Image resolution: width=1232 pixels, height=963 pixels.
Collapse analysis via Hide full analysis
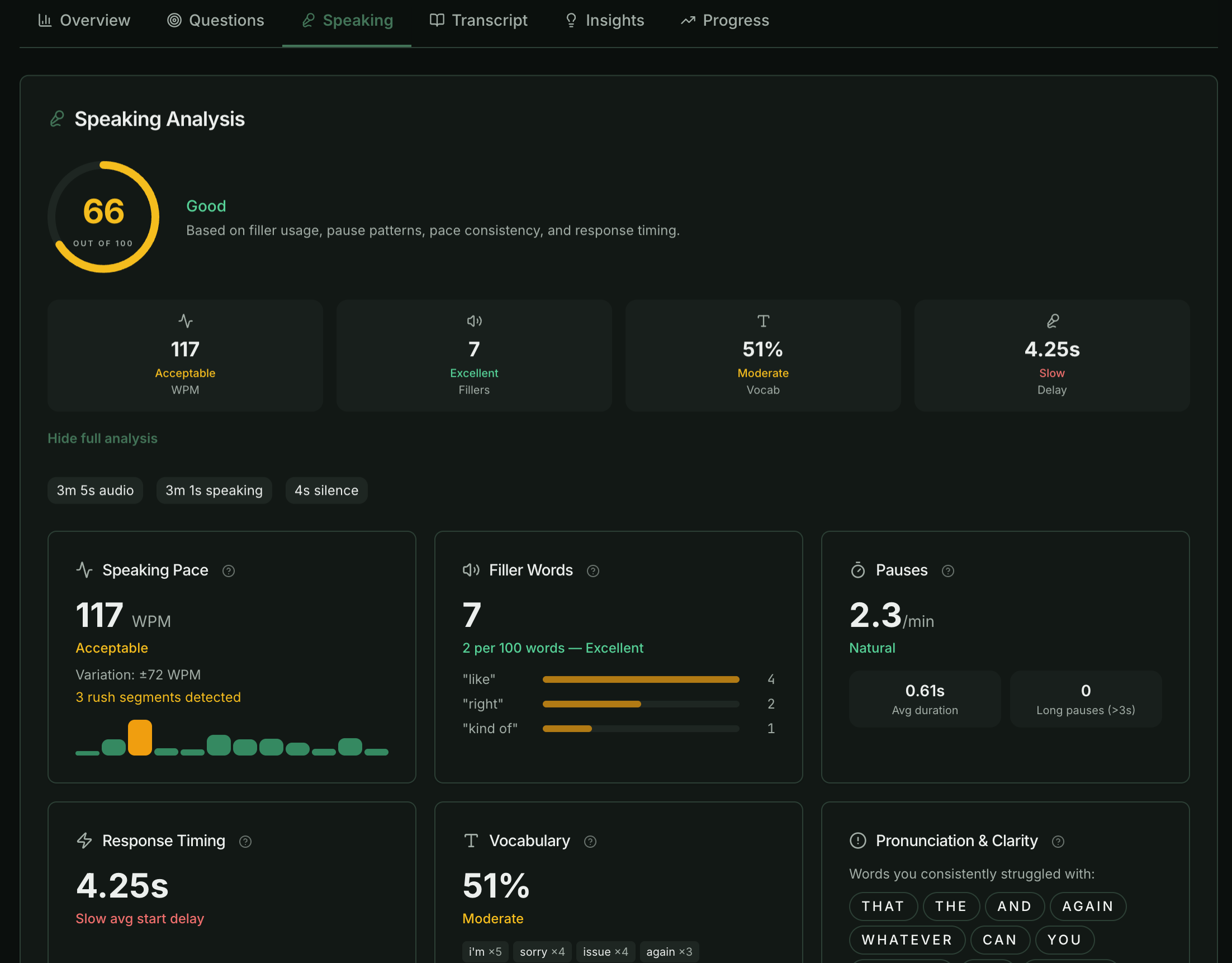(x=103, y=438)
